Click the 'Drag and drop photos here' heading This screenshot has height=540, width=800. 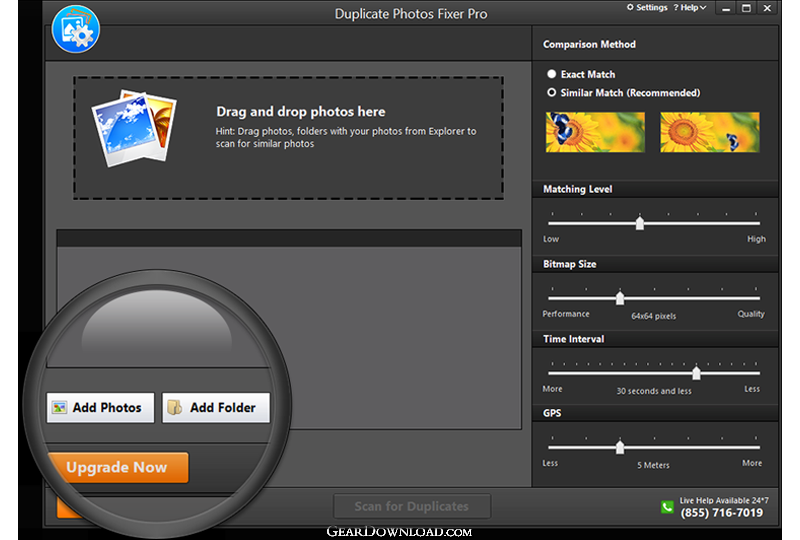301,112
